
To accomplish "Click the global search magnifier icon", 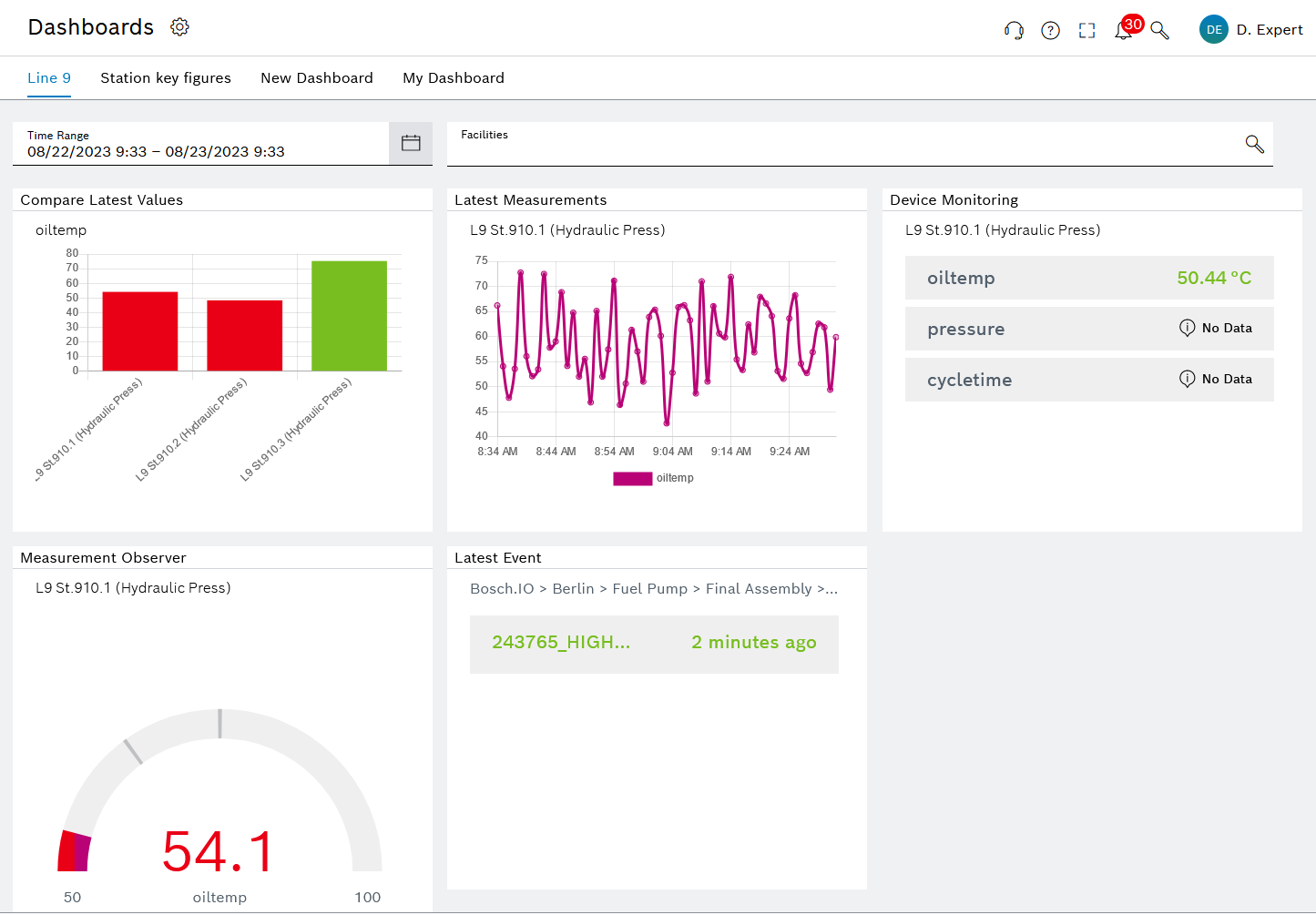I will (x=1158, y=30).
